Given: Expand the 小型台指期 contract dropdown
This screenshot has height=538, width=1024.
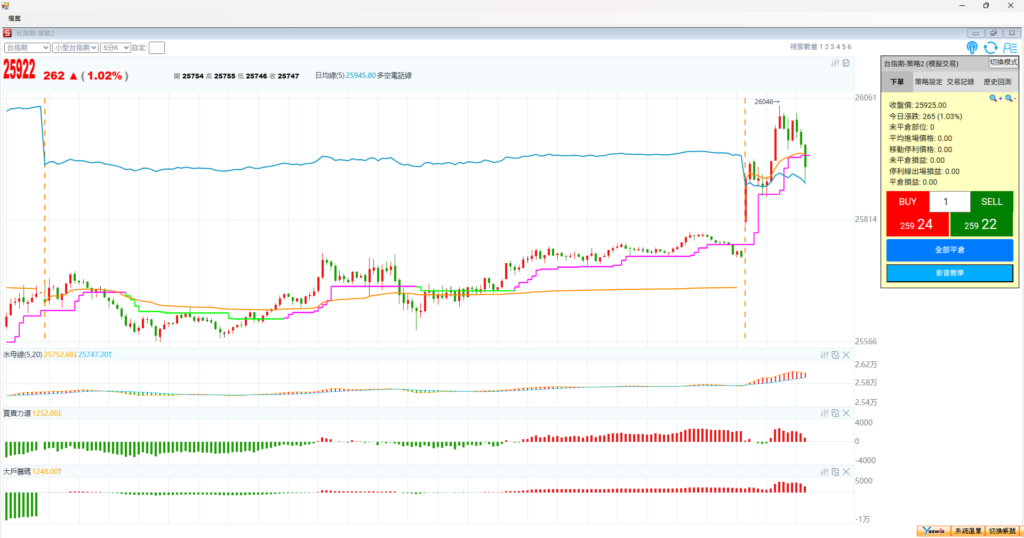Looking at the screenshot, I should coord(75,47).
